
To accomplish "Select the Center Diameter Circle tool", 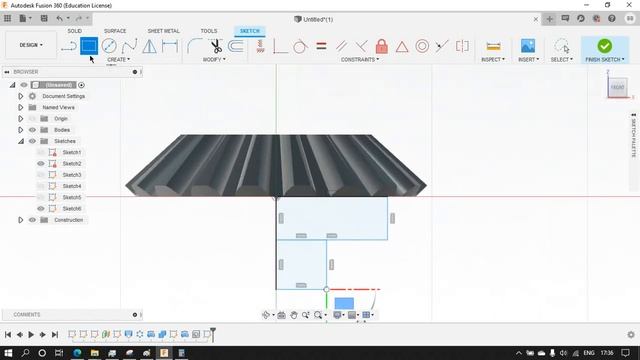I will point(109,46).
